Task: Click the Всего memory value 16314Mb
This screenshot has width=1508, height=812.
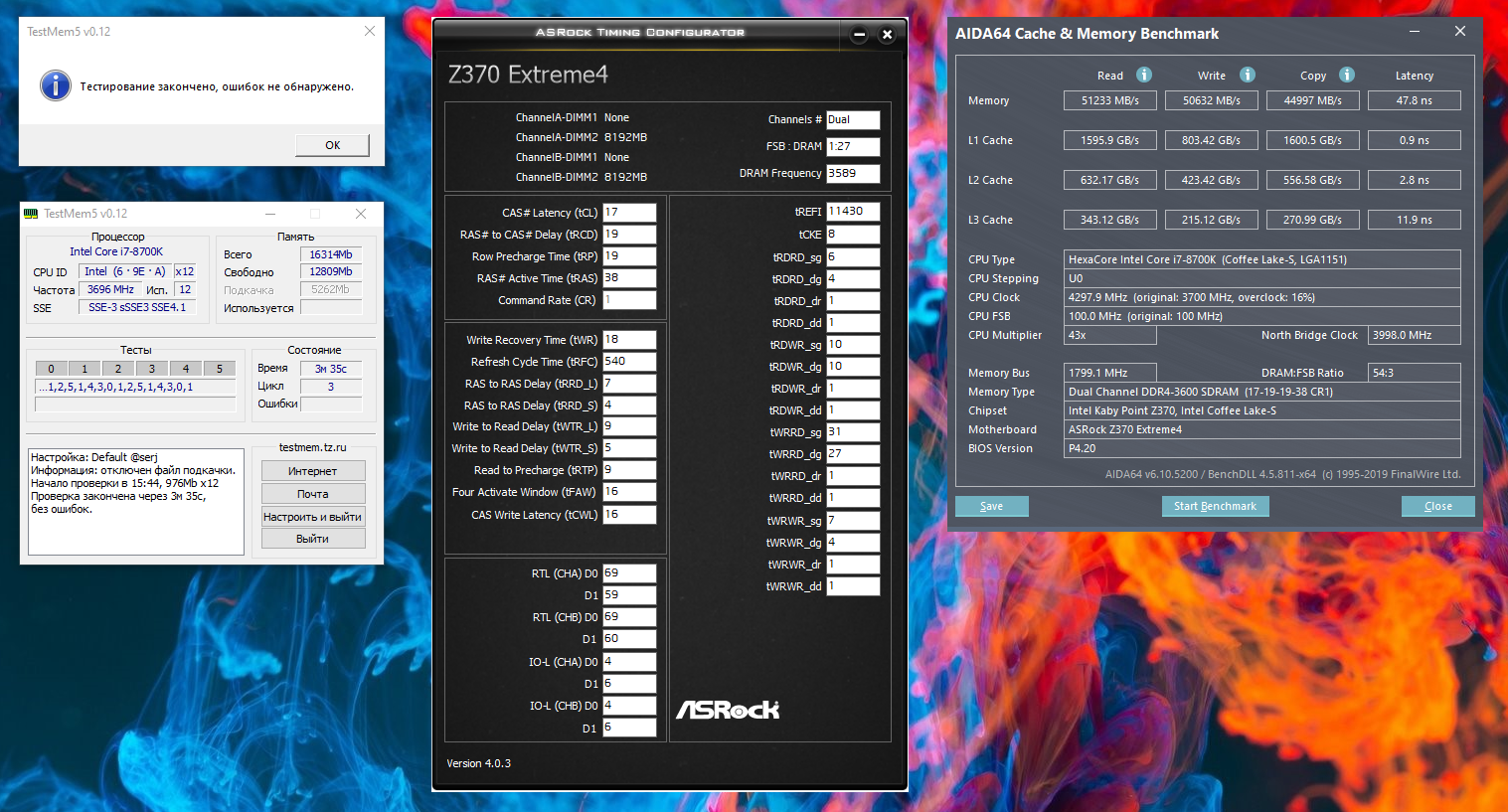Action: coord(331,254)
